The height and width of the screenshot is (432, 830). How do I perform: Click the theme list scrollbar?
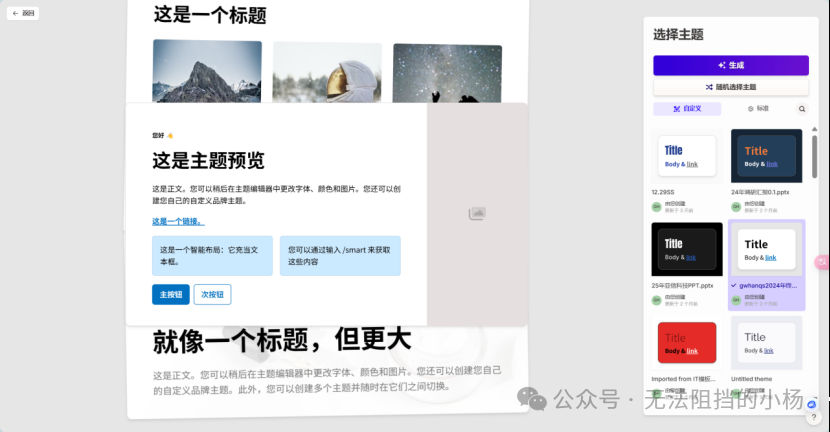click(x=814, y=154)
